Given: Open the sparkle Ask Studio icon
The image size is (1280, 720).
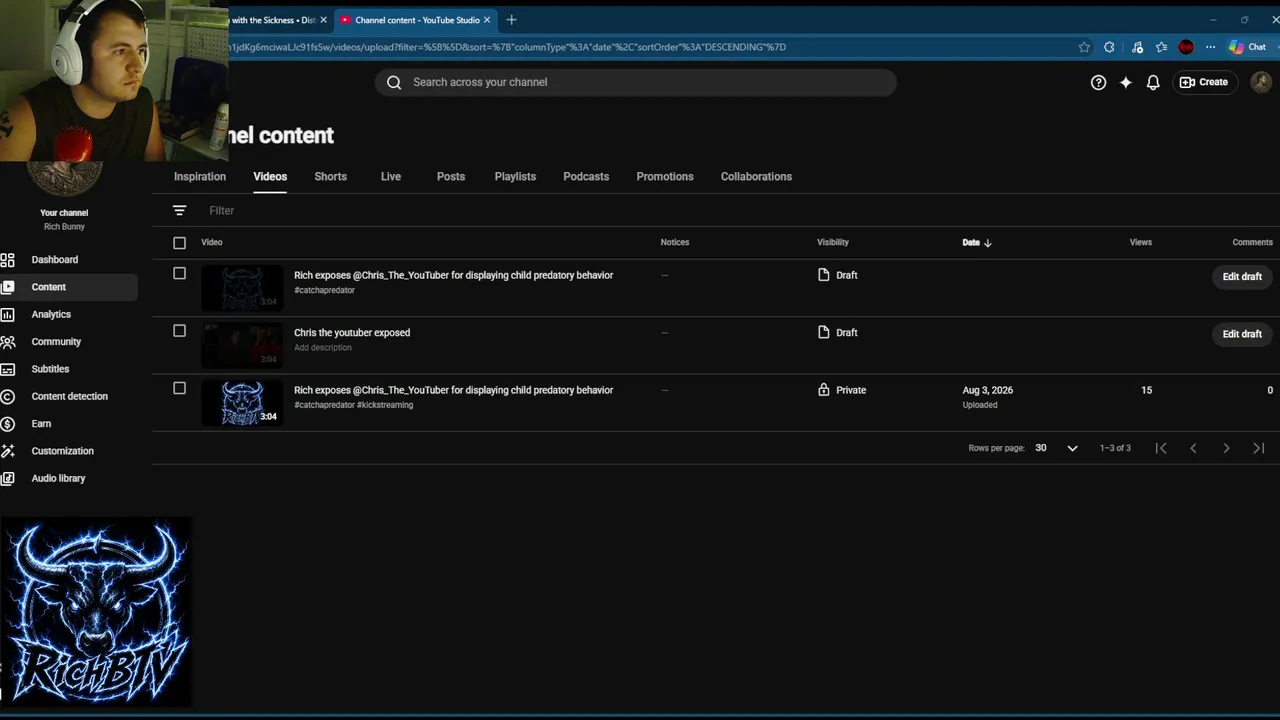Looking at the screenshot, I should [1126, 82].
